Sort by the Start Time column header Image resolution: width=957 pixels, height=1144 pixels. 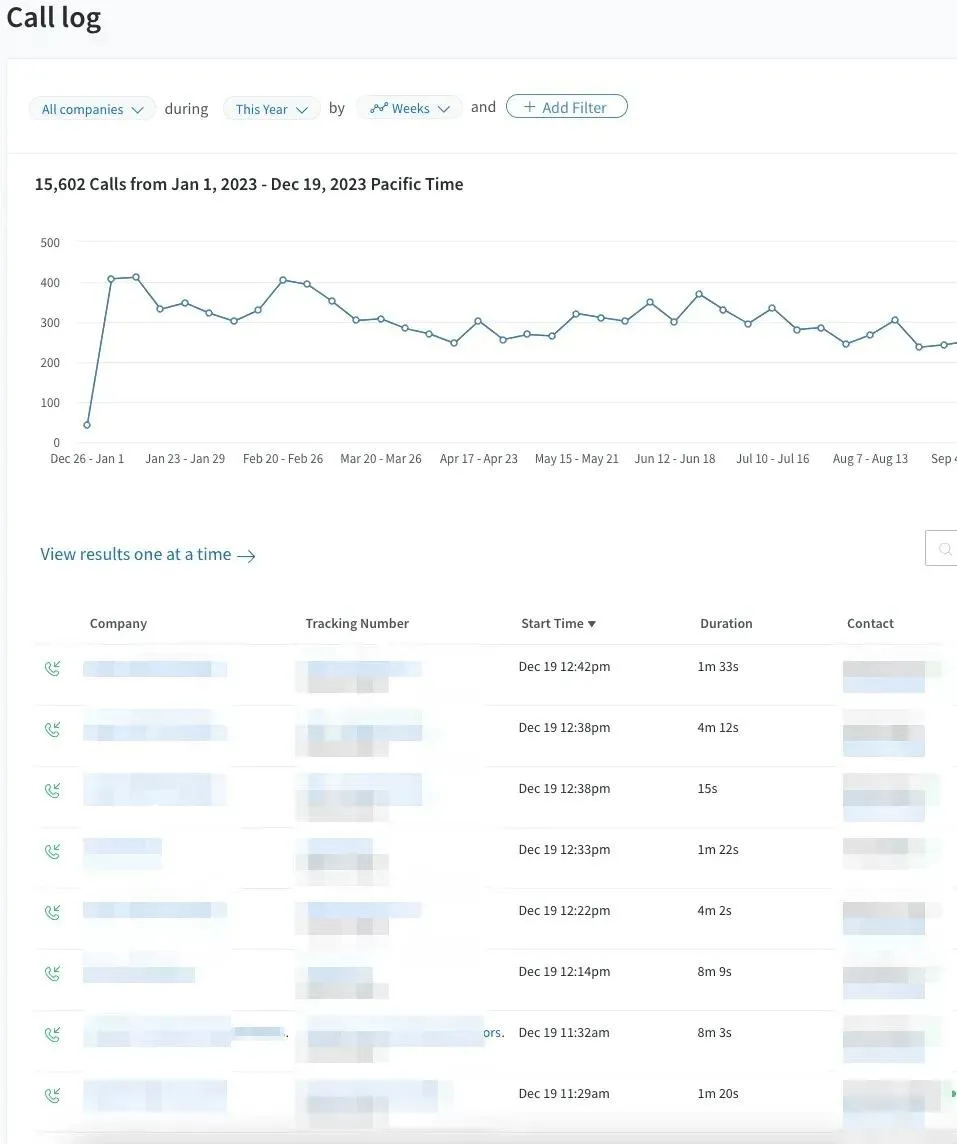tap(559, 624)
